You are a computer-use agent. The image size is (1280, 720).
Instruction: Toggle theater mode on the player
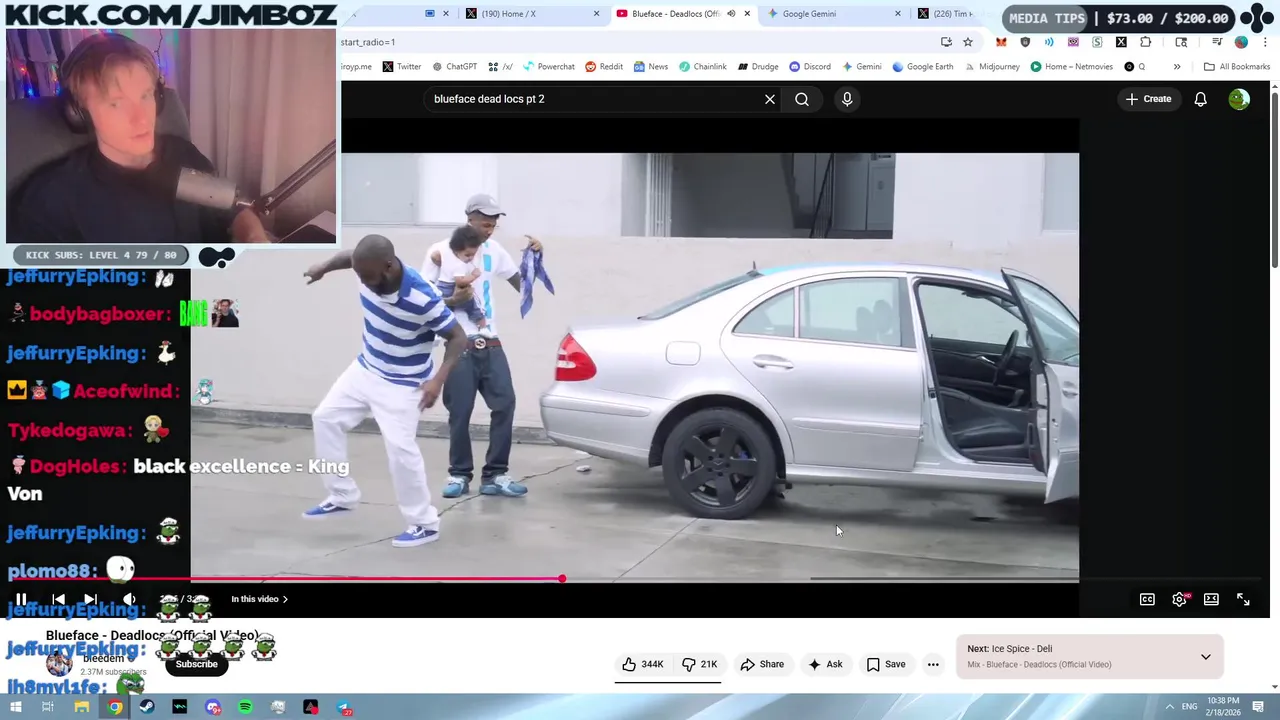pos(1211,599)
